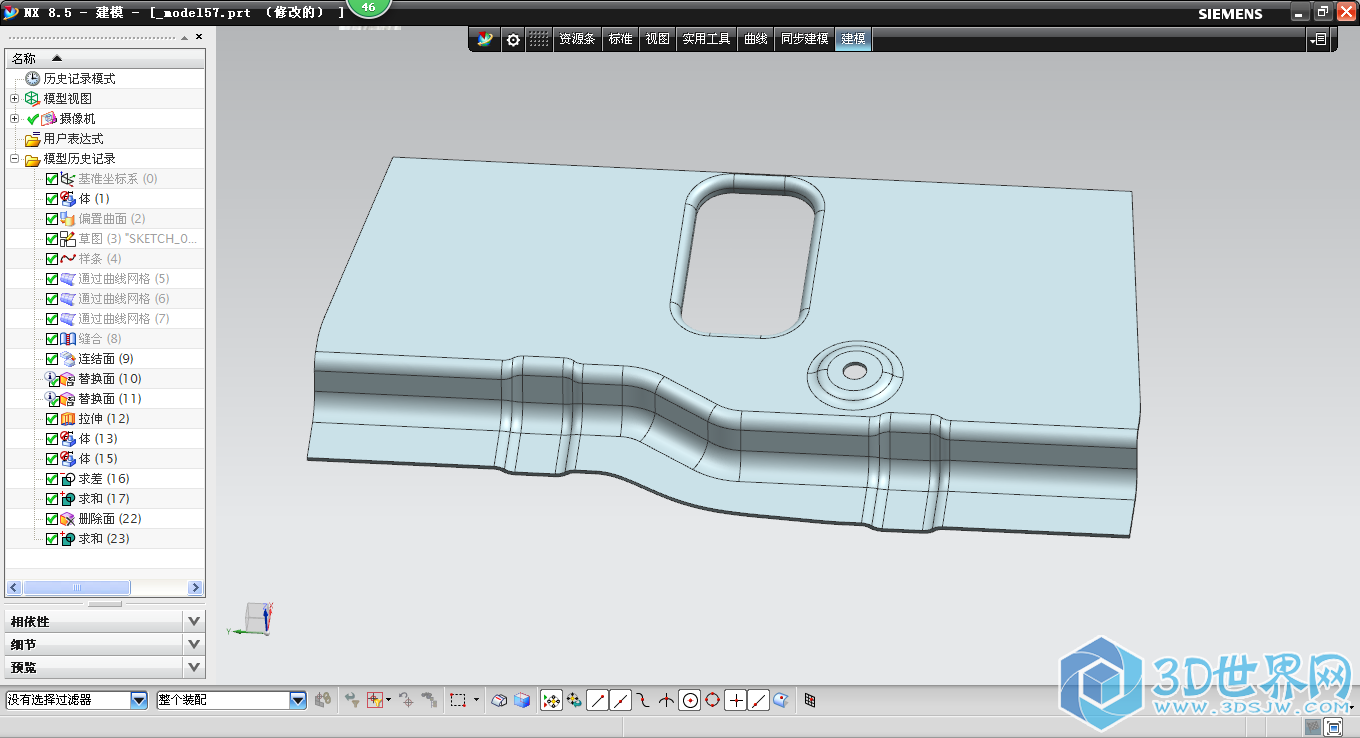This screenshot has width=1360, height=738.
Task: Toggle the end point snap icon
Action: coord(597,700)
